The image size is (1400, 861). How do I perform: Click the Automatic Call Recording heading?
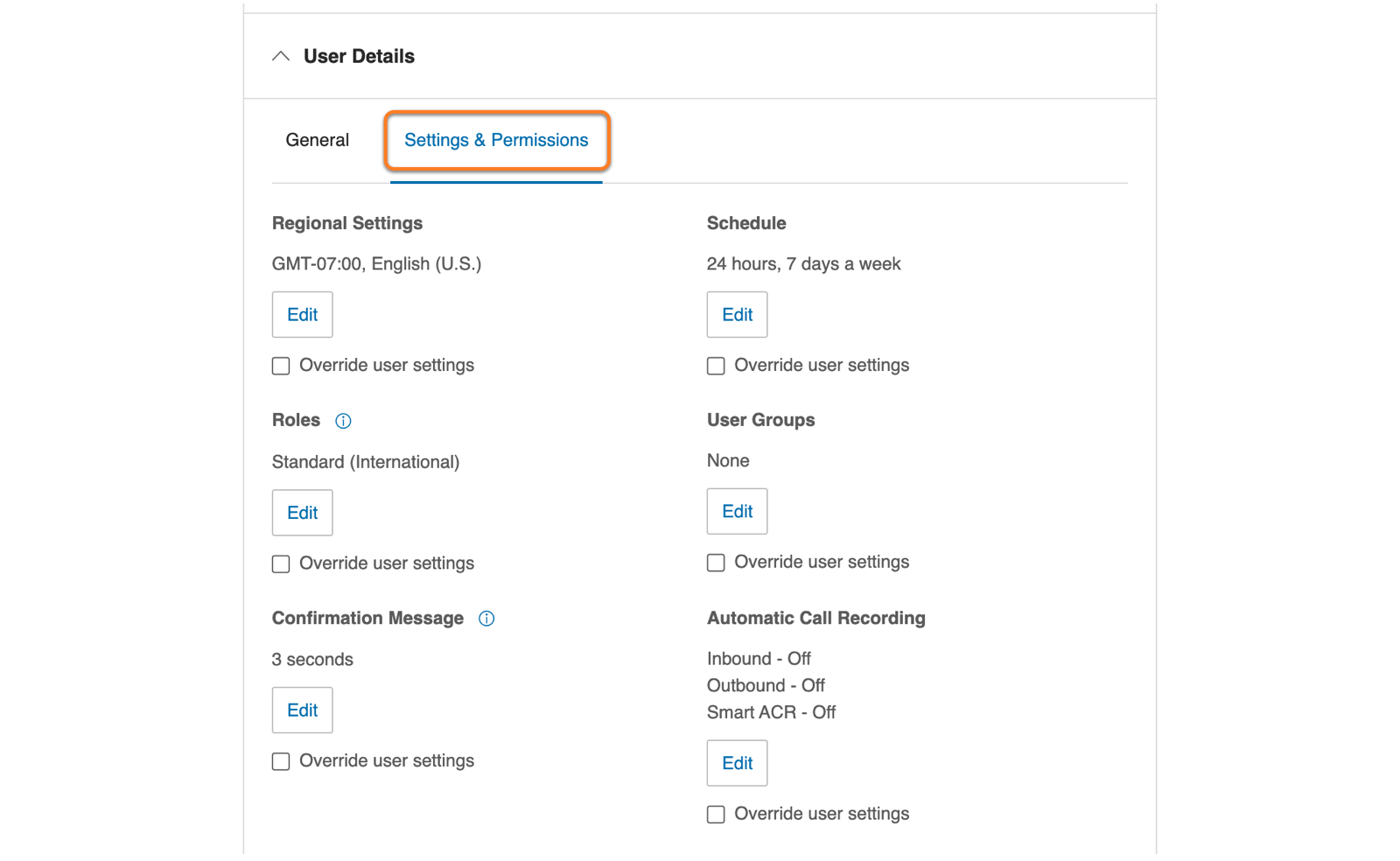click(x=815, y=618)
